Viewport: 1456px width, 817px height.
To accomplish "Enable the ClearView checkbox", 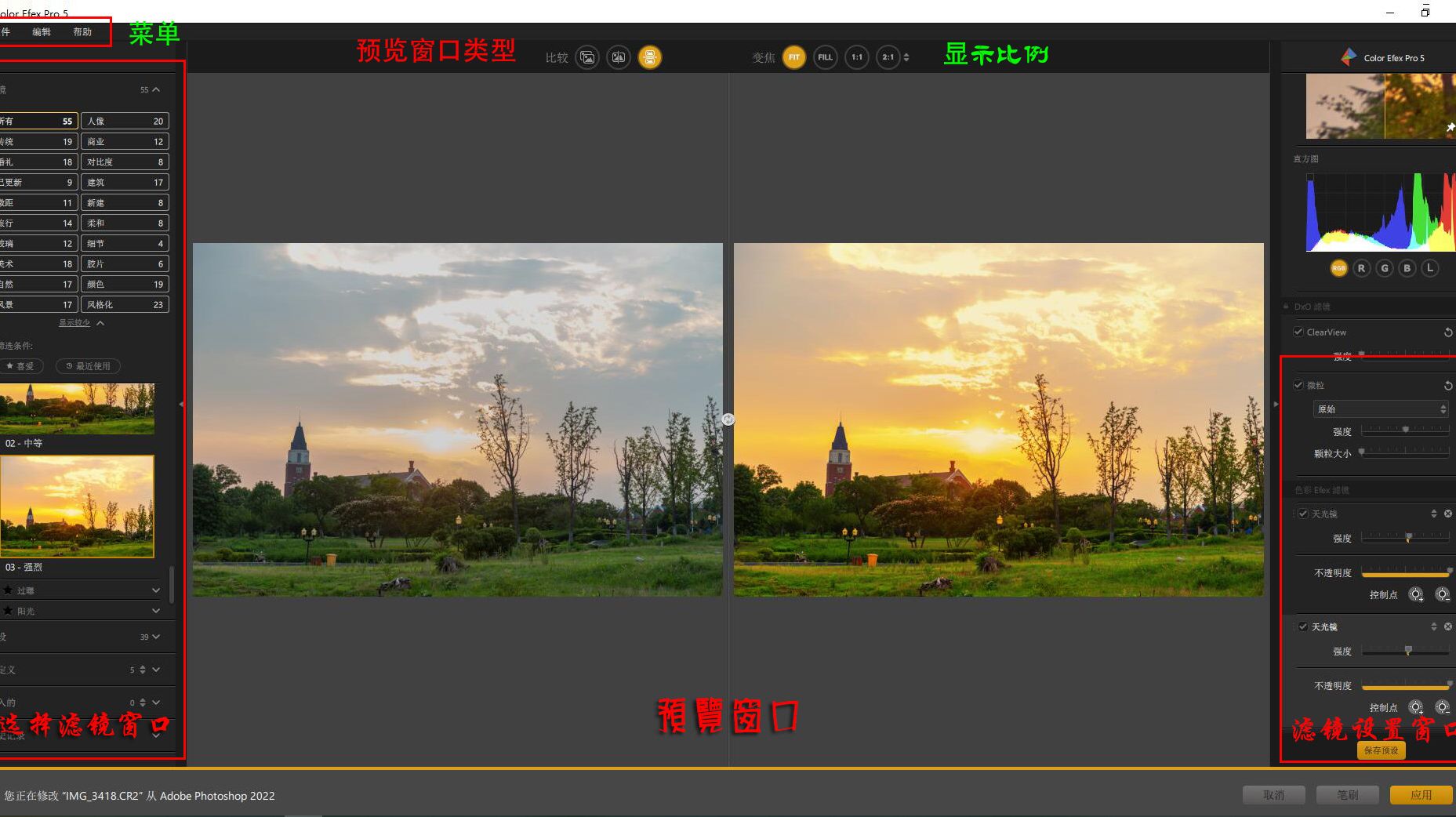I will coord(1299,332).
